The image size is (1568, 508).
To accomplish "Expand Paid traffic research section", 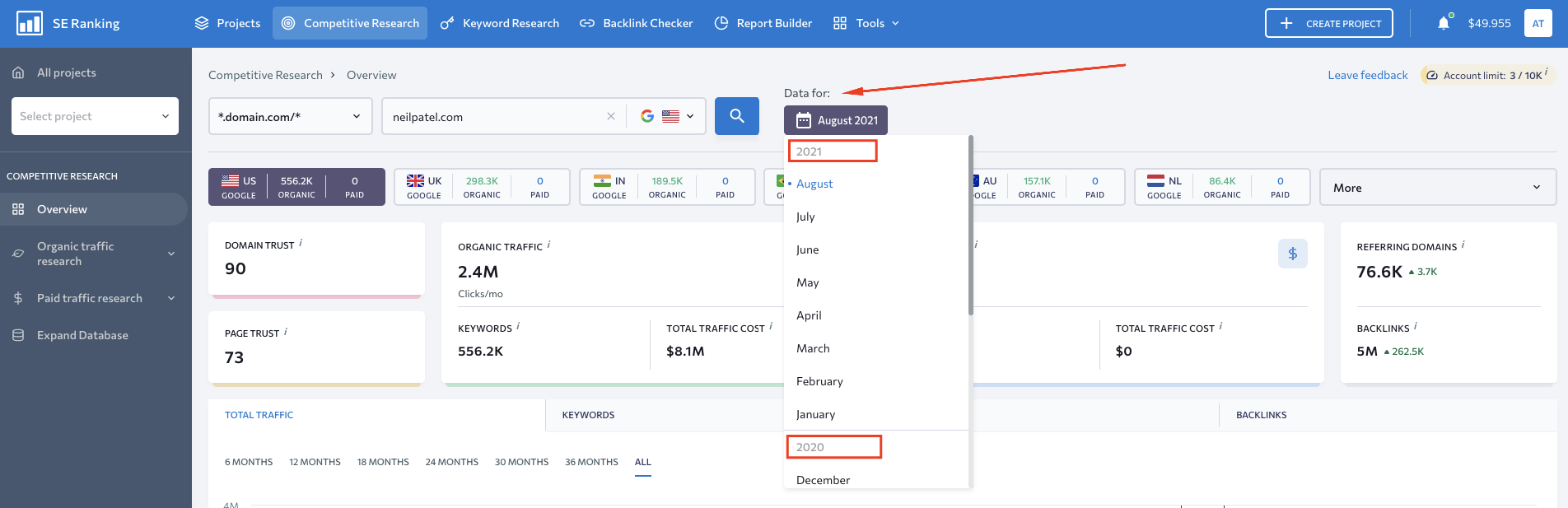I will [x=95, y=298].
